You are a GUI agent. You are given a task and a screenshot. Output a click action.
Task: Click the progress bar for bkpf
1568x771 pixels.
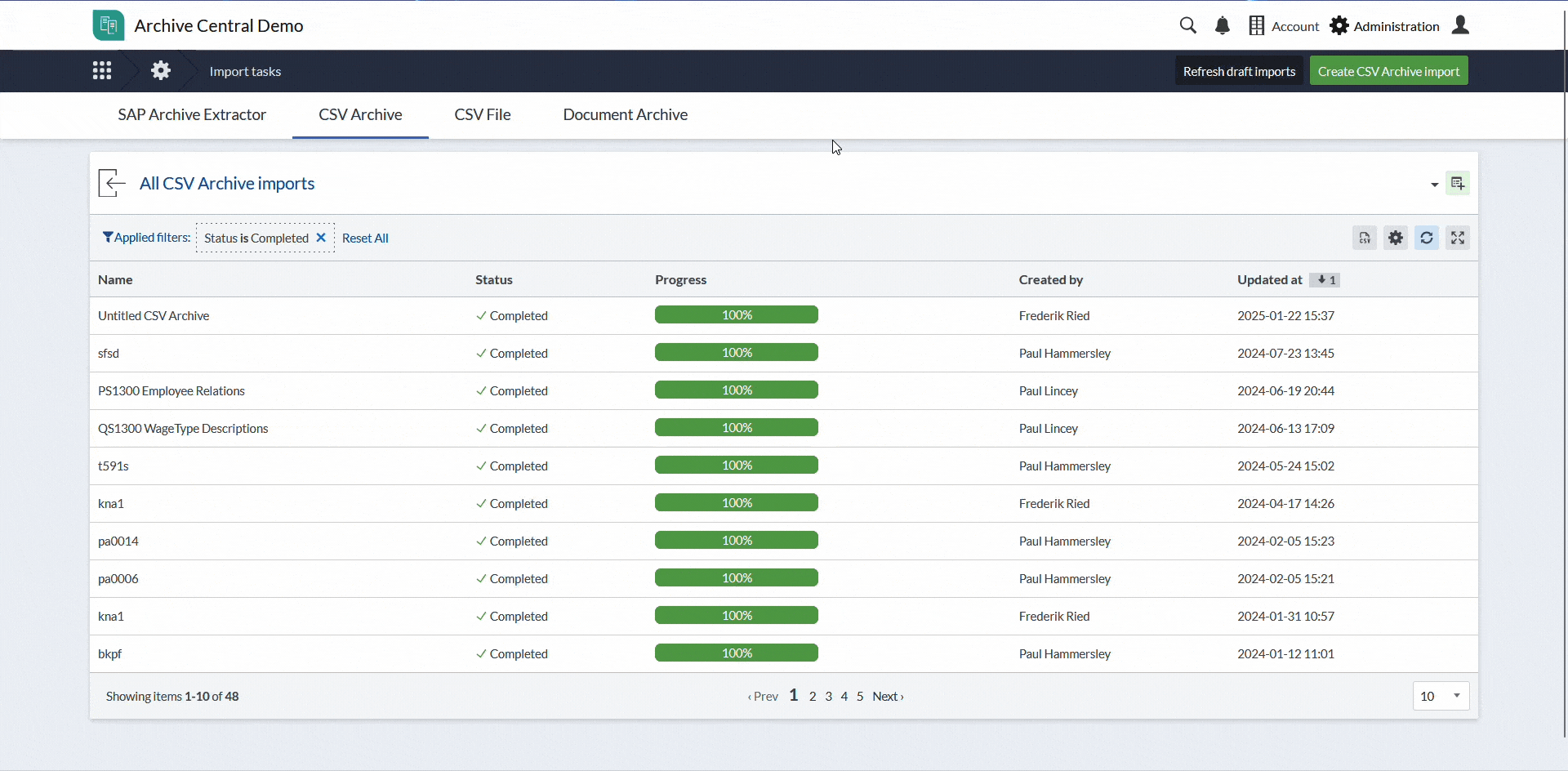click(737, 653)
